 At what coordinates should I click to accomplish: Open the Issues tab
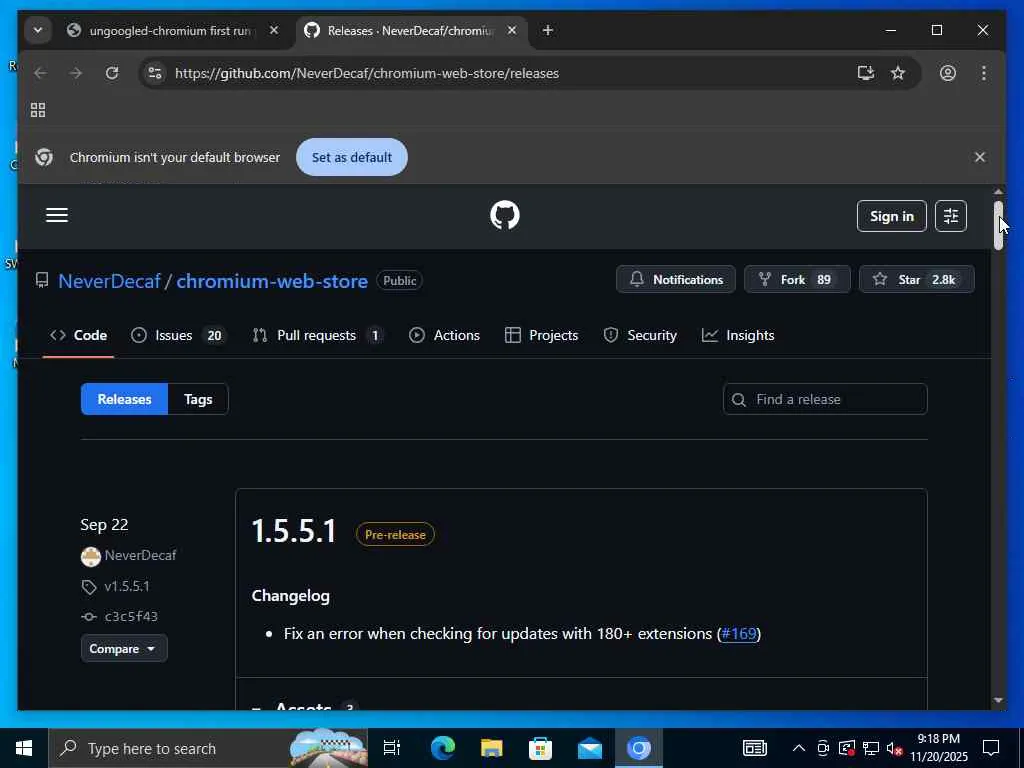tap(177, 335)
